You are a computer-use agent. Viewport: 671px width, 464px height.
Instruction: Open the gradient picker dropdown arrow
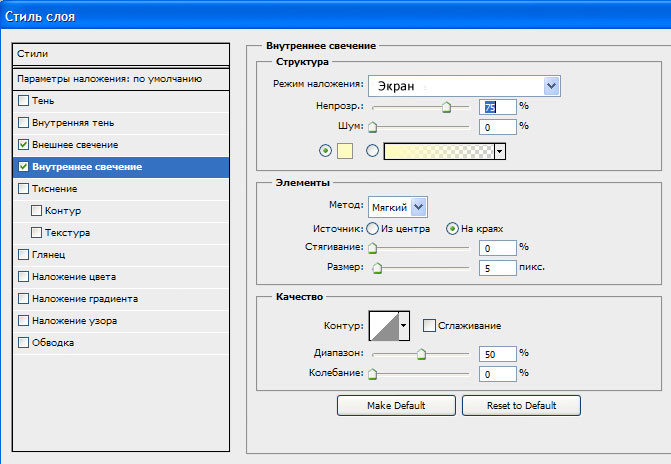click(x=500, y=152)
